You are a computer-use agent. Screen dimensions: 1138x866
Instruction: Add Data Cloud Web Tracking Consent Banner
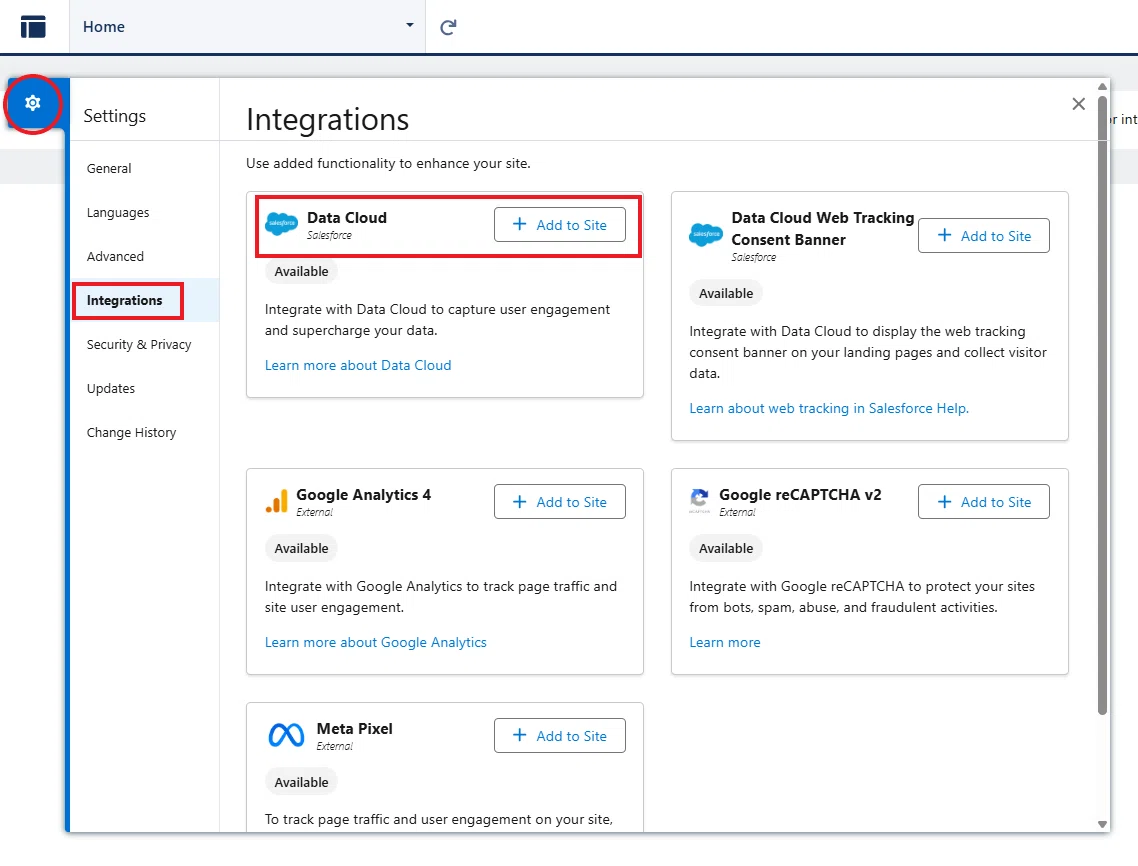983,236
